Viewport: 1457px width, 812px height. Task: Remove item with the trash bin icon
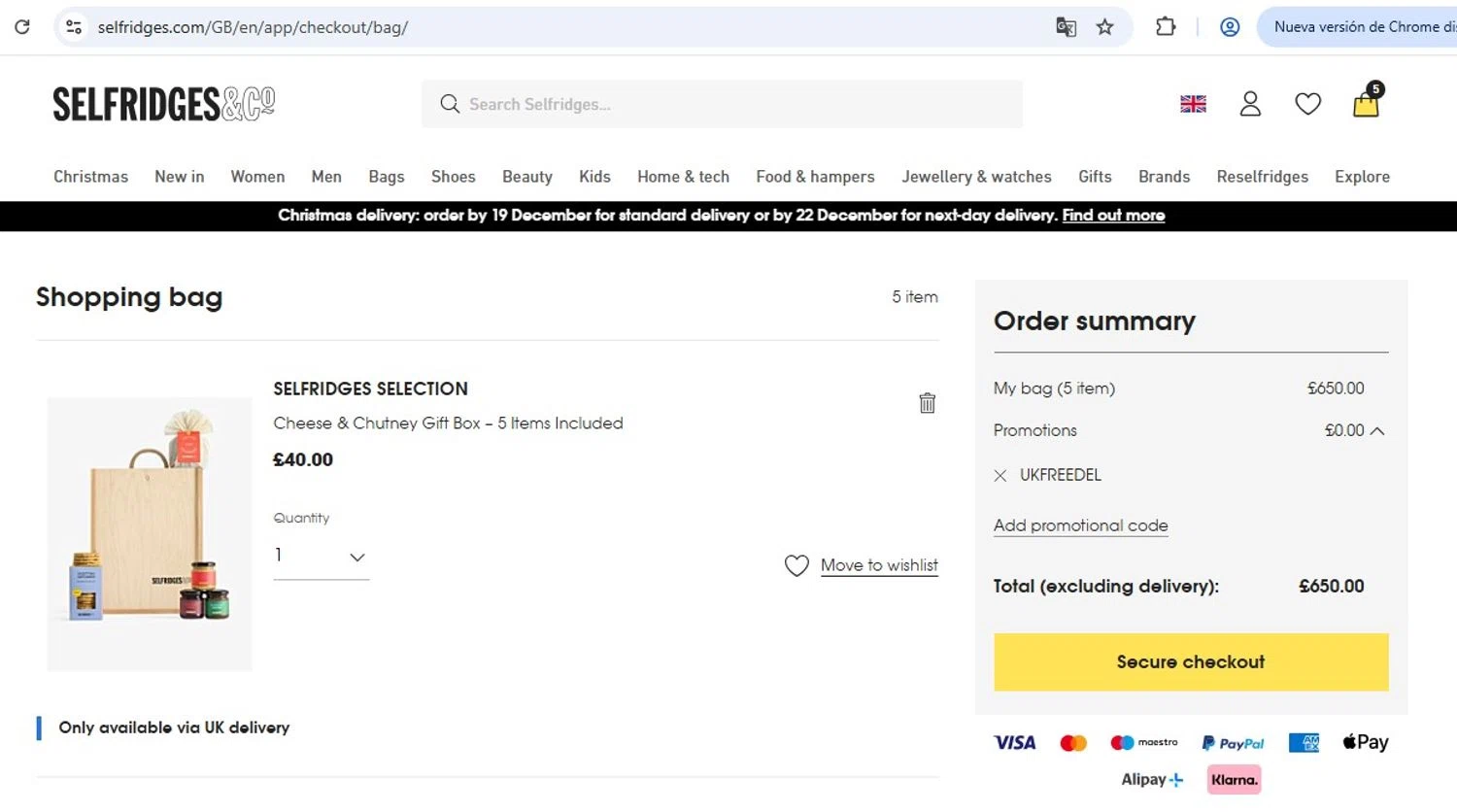click(x=928, y=402)
